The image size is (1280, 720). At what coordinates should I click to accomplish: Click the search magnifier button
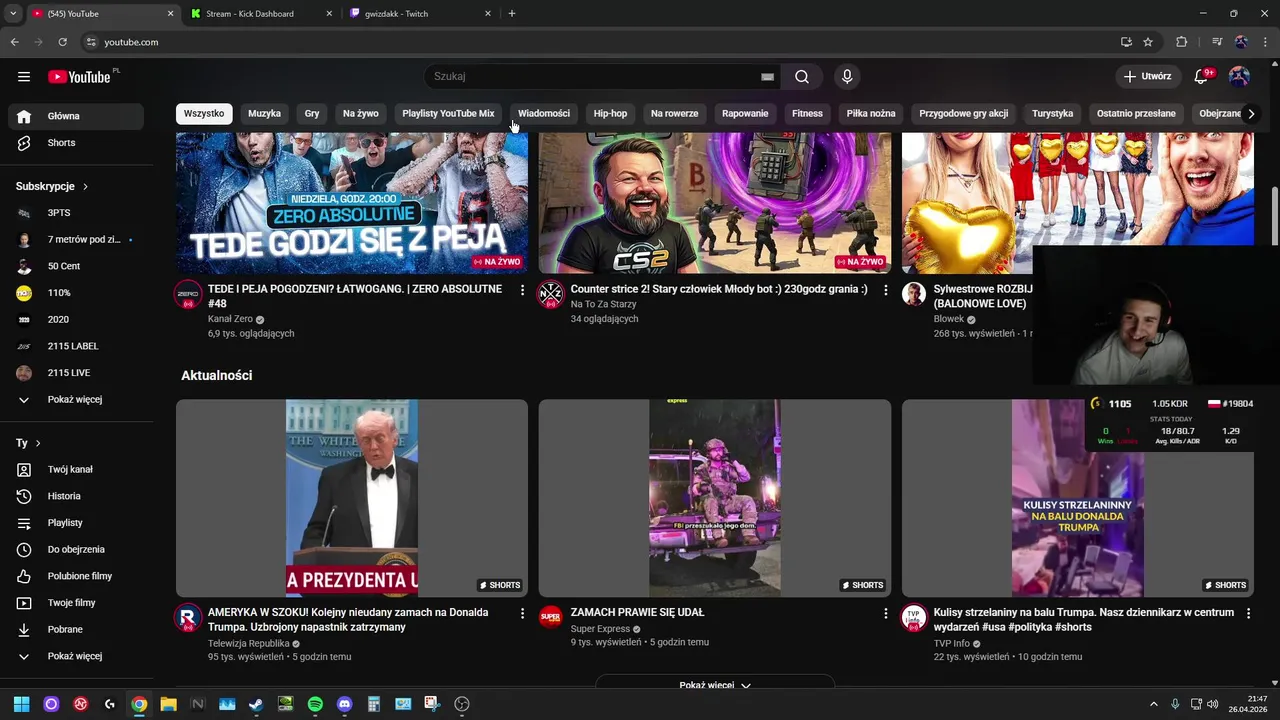[802, 77]
